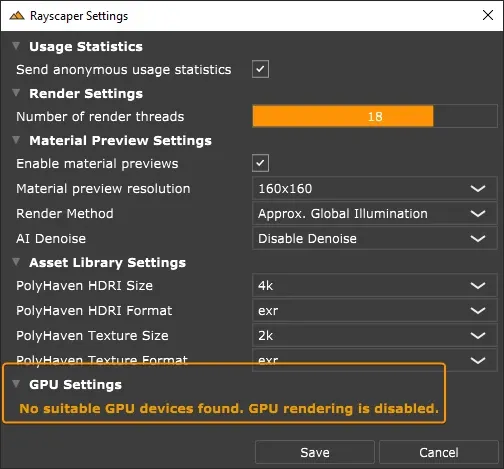Collapse the Usage Statistics section
Viewport: 504px width, 469px height.
(x=16, y=46)
